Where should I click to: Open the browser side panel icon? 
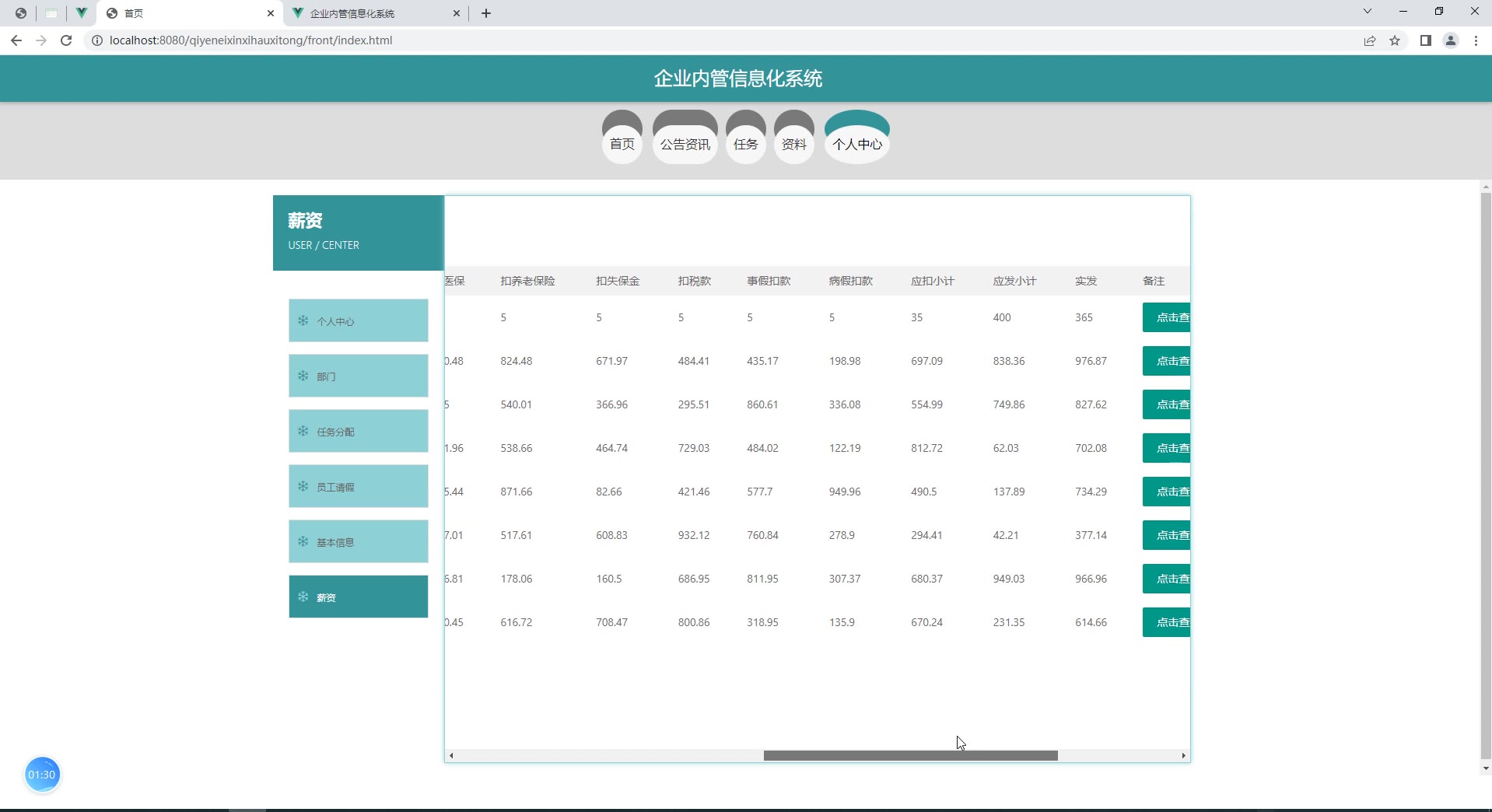[x=1425, y=40]
